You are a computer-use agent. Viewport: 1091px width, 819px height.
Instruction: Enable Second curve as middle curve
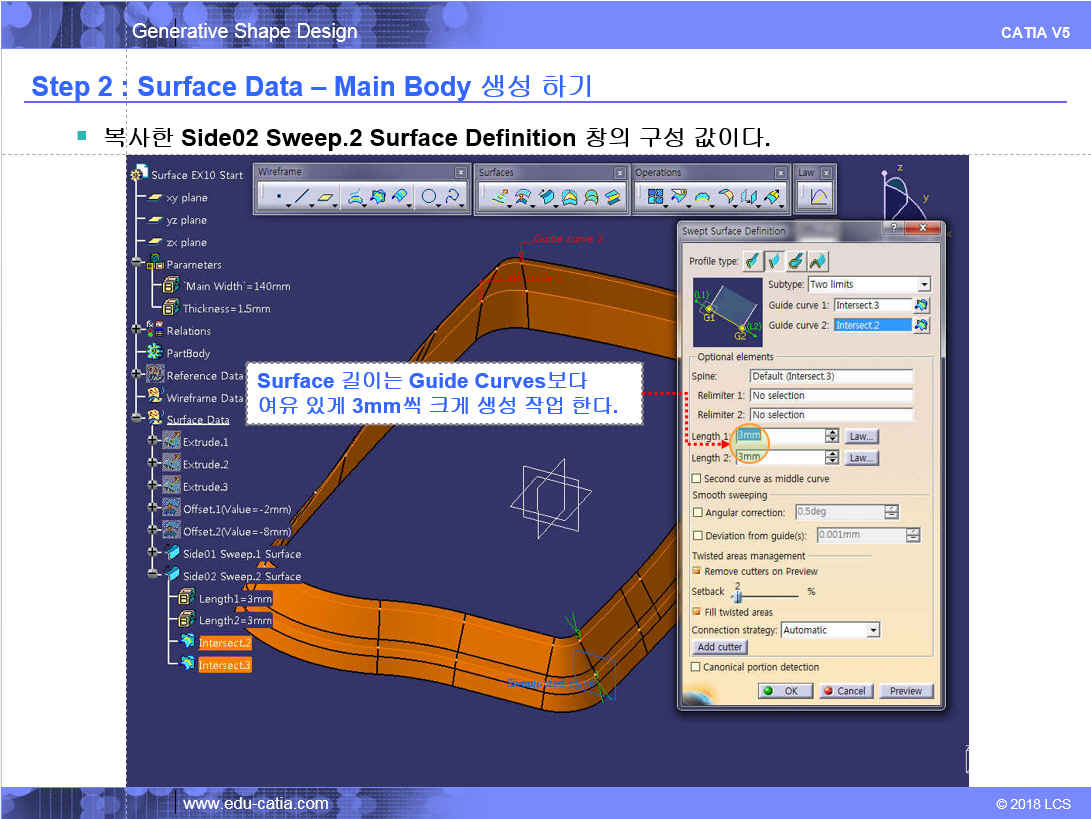(x=697, y=479)
